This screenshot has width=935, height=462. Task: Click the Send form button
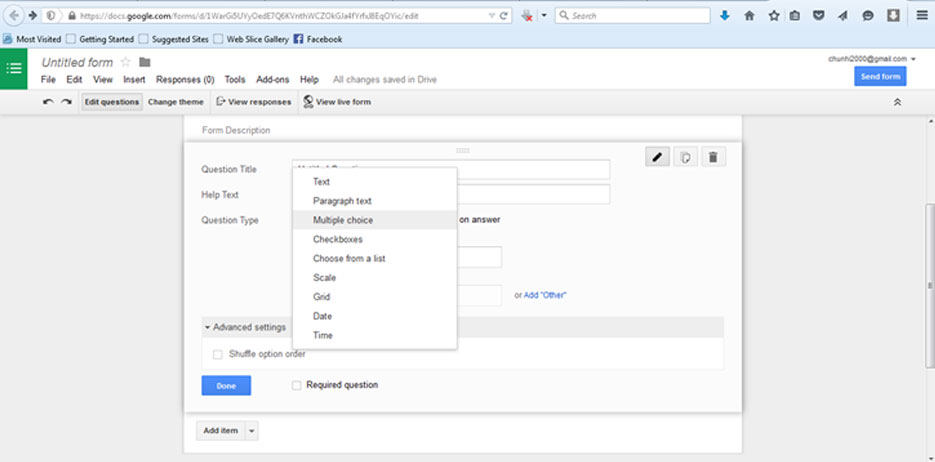coord(880,77)
